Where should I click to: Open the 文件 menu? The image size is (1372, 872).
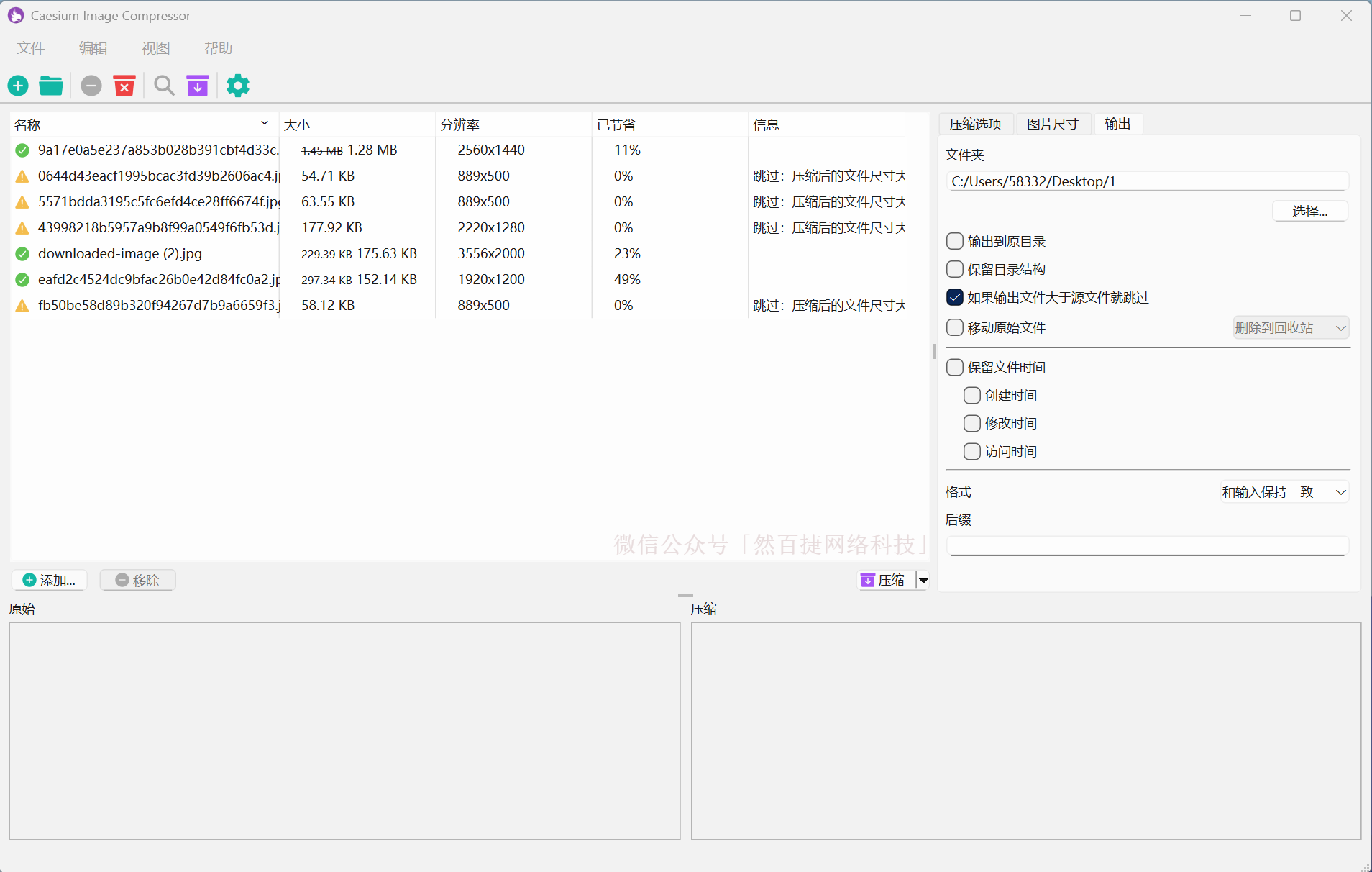31,48
